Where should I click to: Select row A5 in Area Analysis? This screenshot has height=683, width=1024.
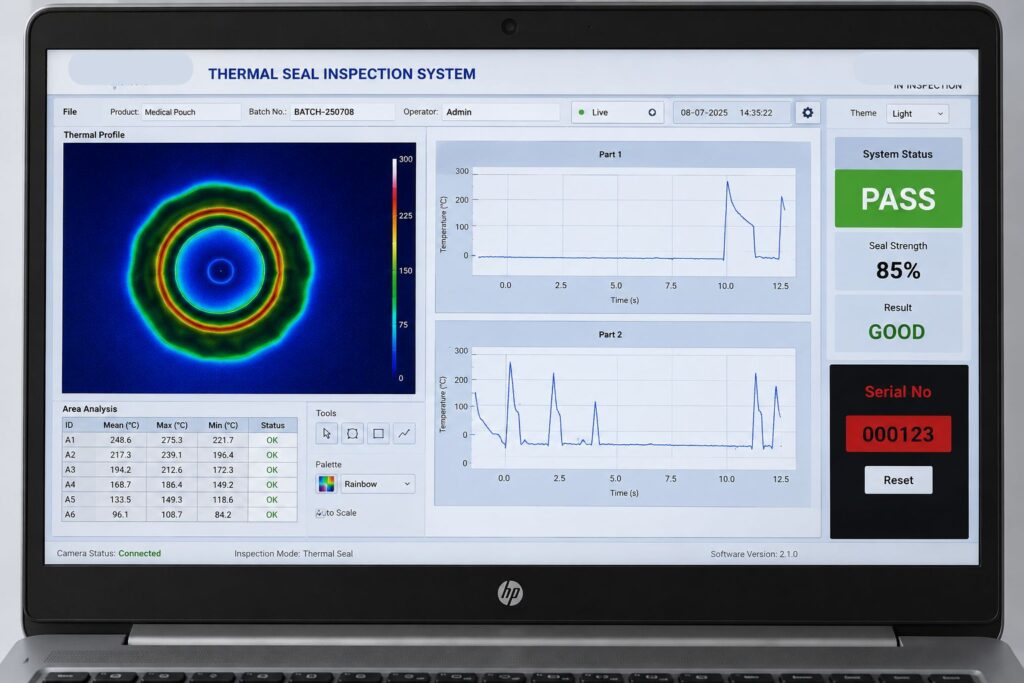coord(180,500)
